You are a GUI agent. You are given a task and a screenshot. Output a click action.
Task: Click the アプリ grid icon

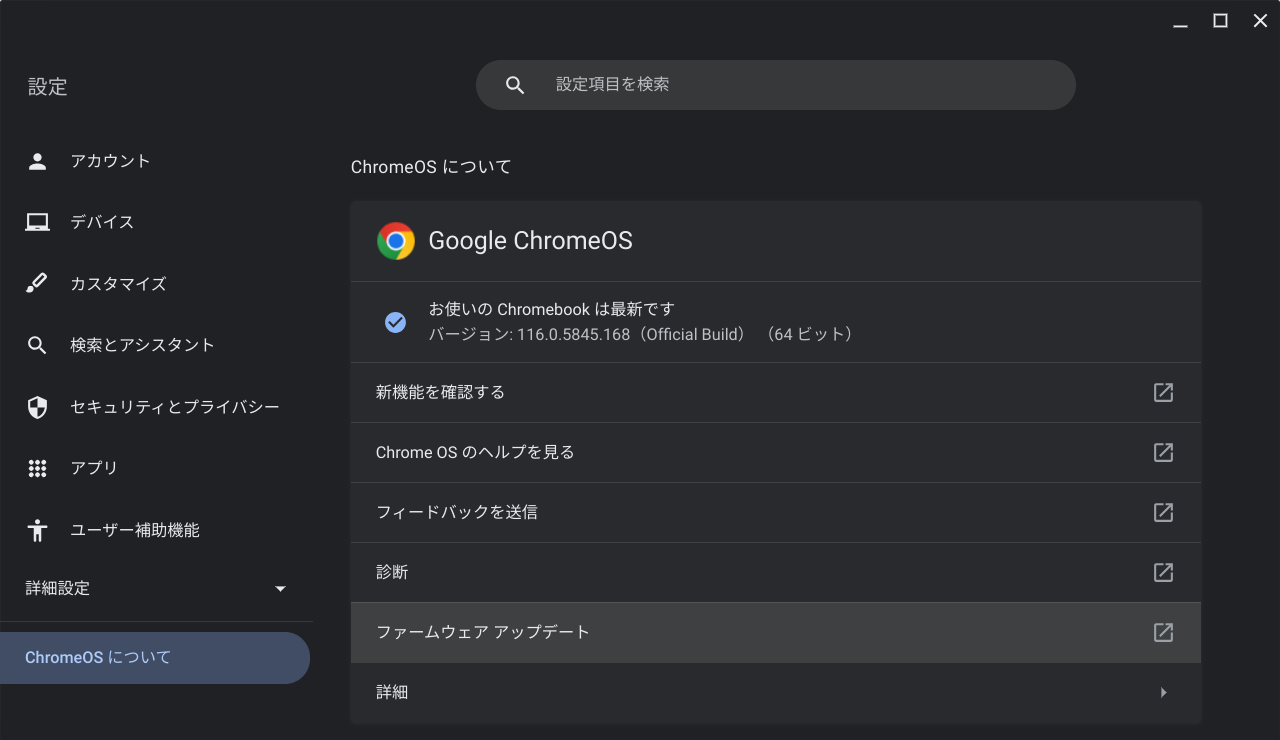tap(37, 468)
